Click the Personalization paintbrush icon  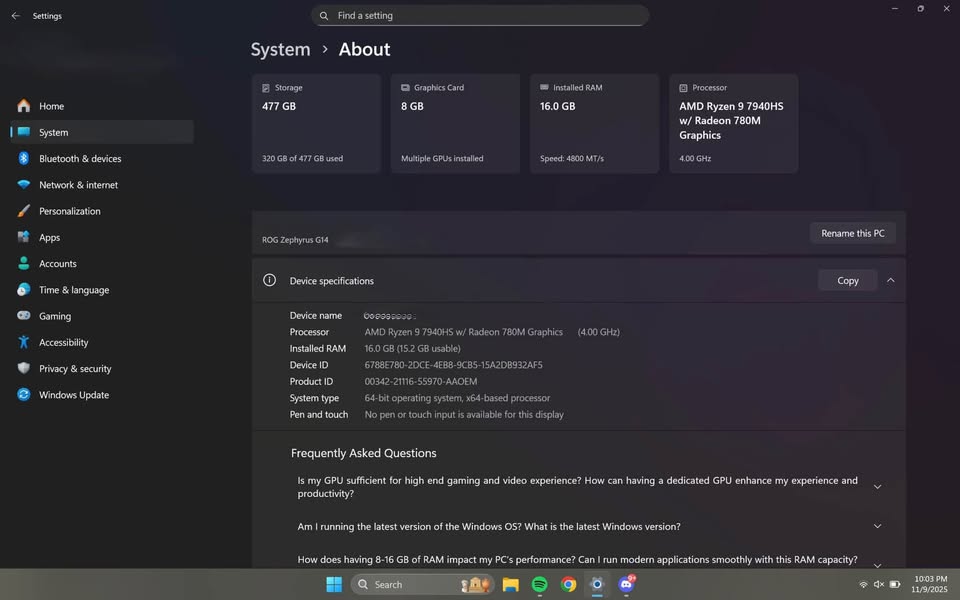click(23, 211)
